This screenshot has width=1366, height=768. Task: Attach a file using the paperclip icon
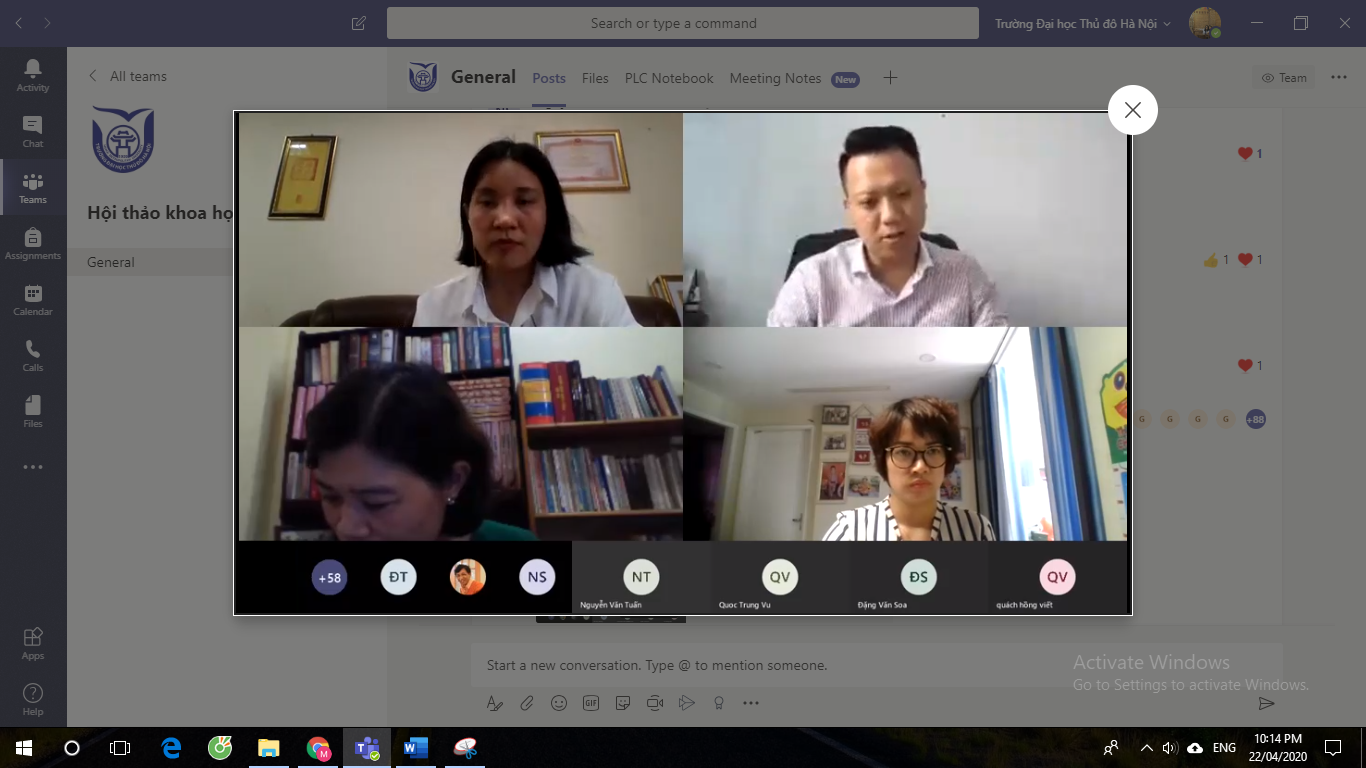(x=527, y=703)
